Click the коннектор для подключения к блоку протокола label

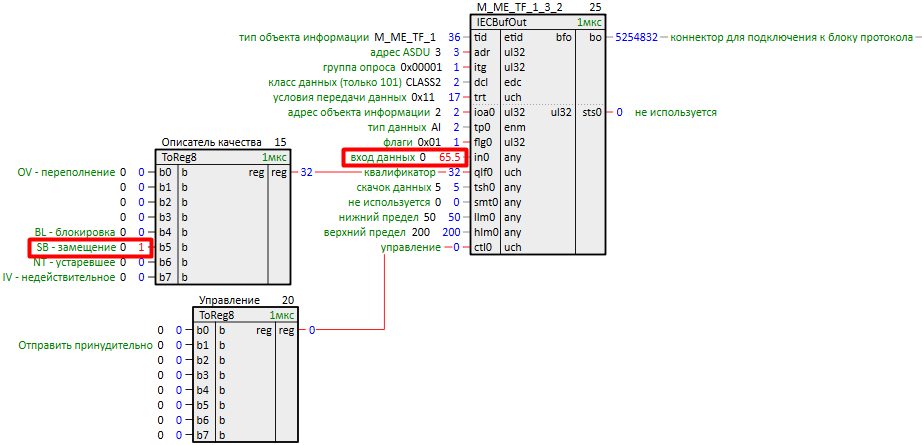(x=791, y=37)
